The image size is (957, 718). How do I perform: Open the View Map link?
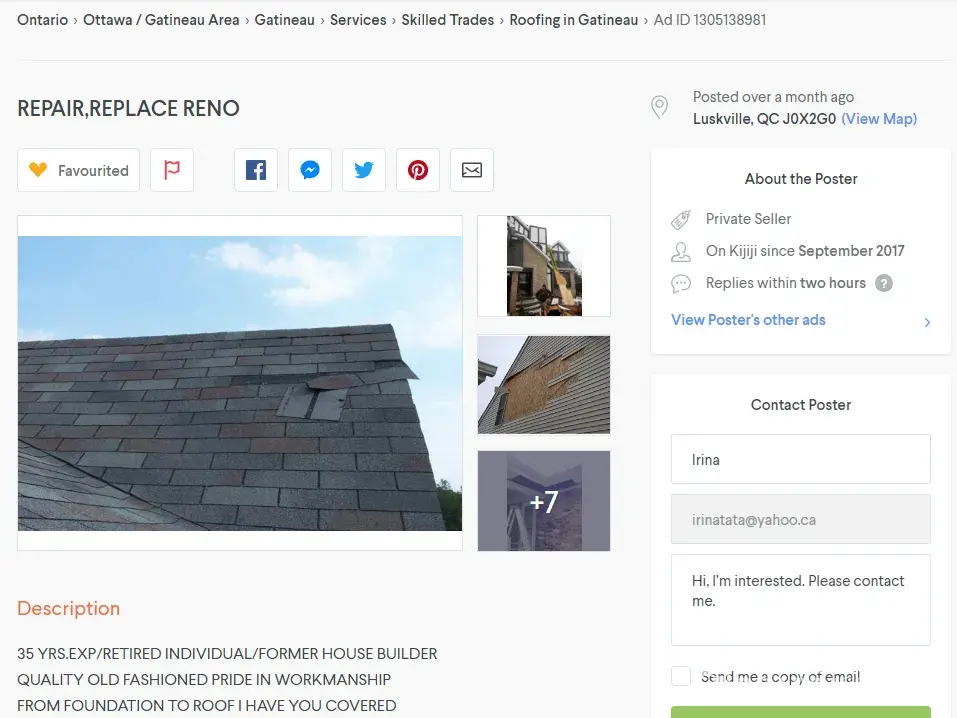pyautogui.click(x=879, y=118)
